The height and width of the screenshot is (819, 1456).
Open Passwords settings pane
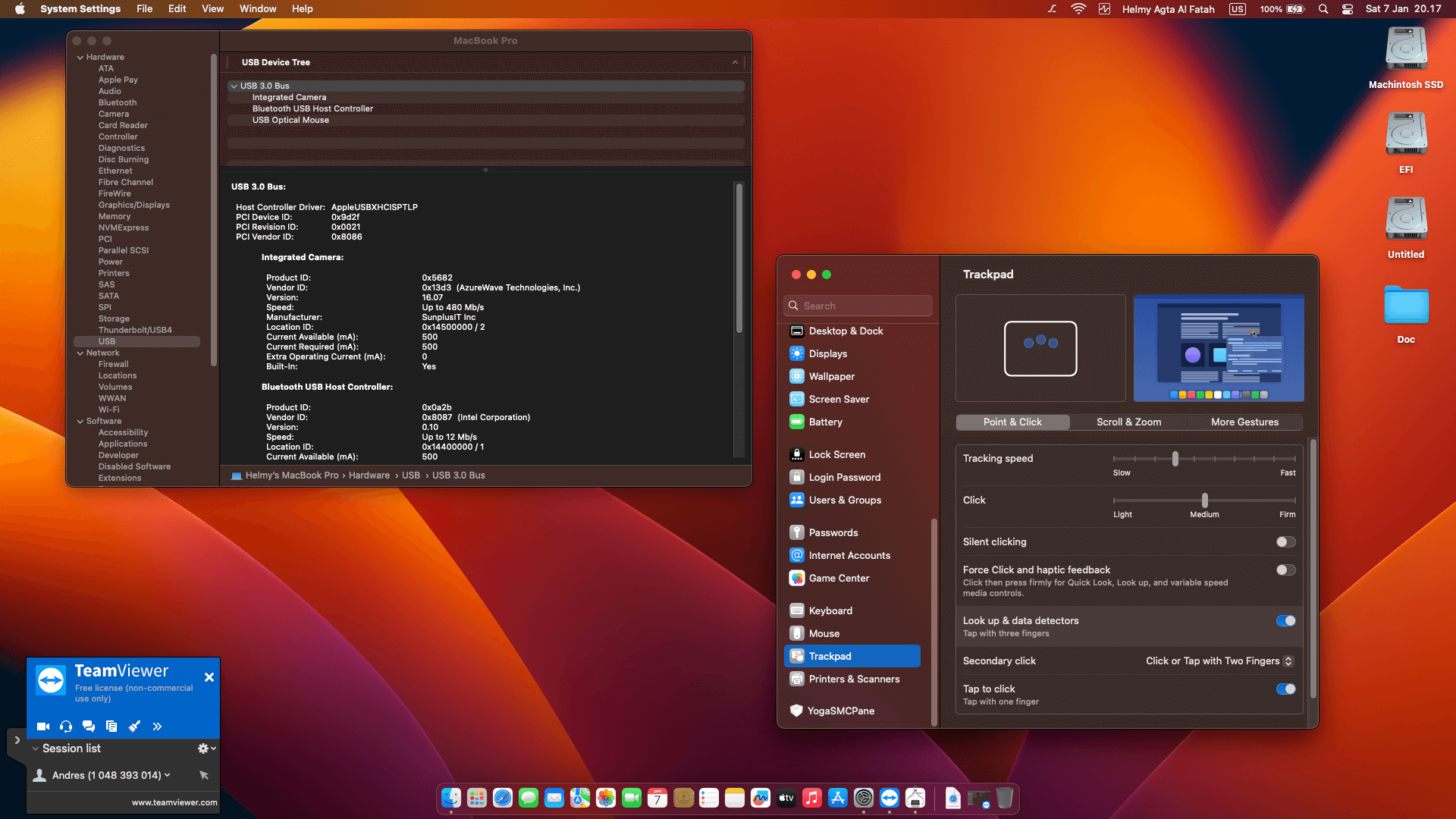point(833,532)
